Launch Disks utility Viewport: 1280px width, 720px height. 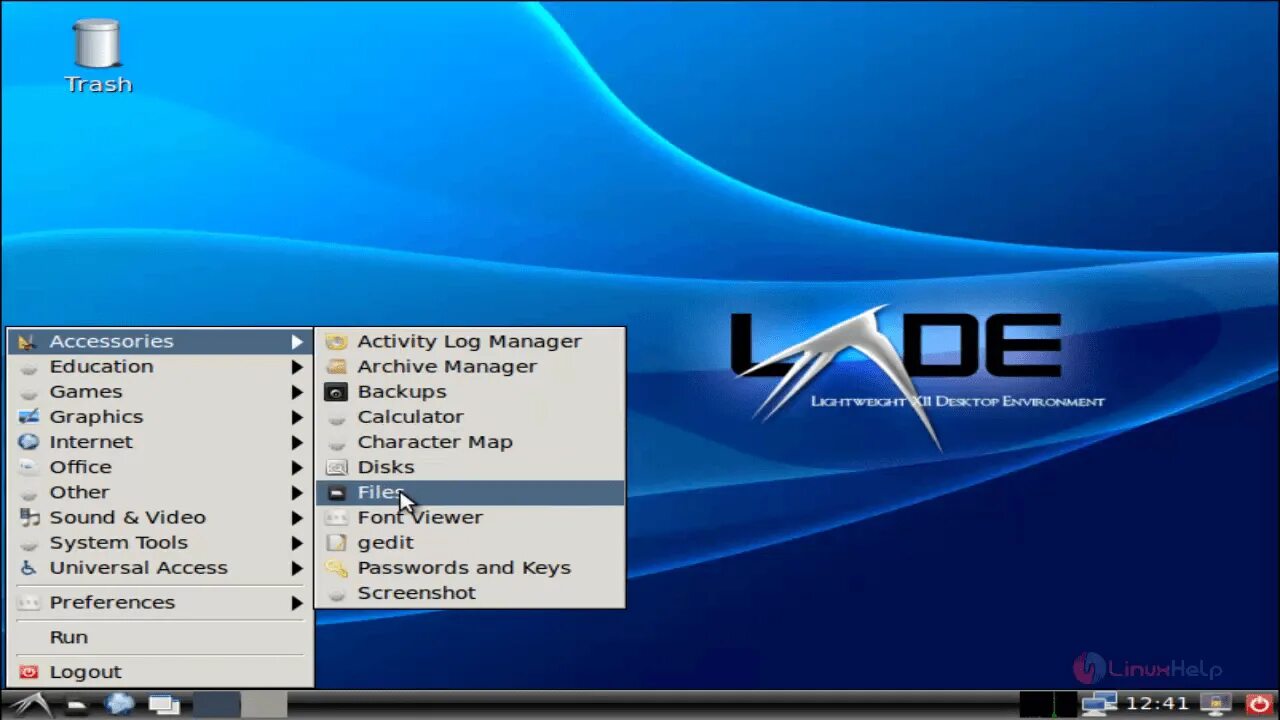pos(470,467)
